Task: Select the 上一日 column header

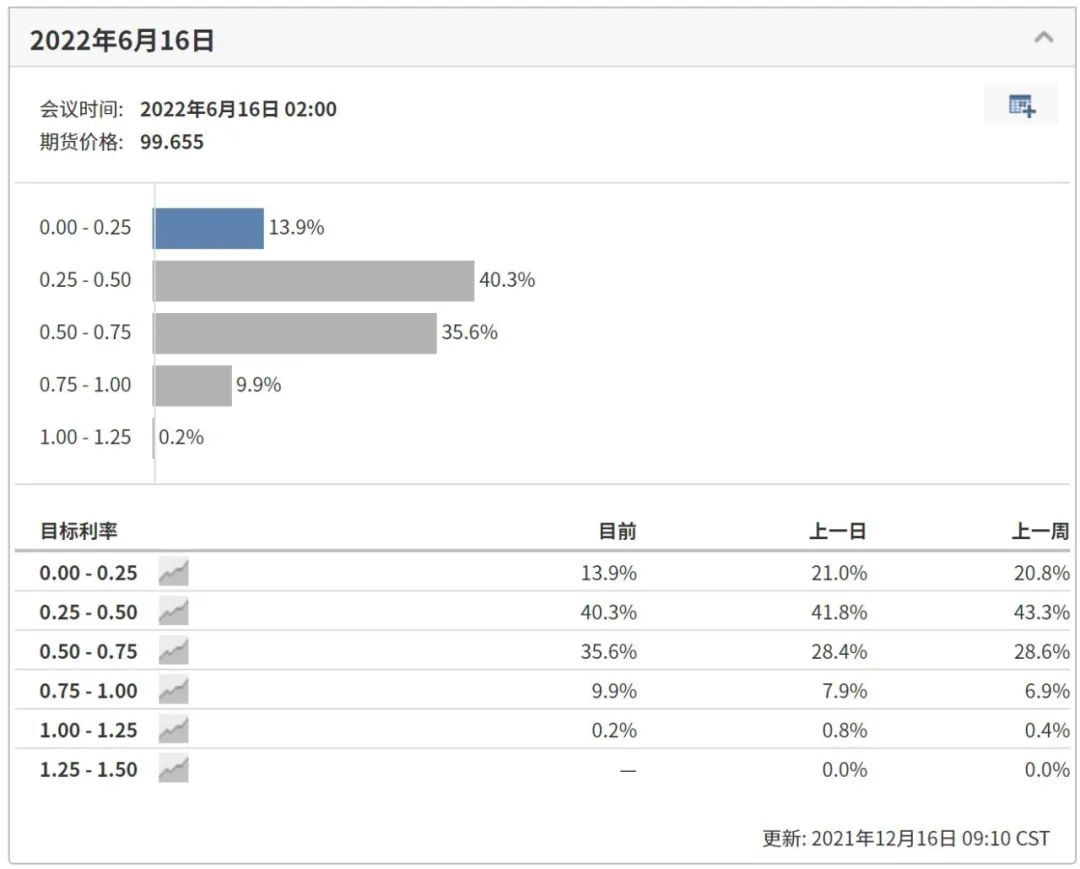Action: click(x=838, y=531)
